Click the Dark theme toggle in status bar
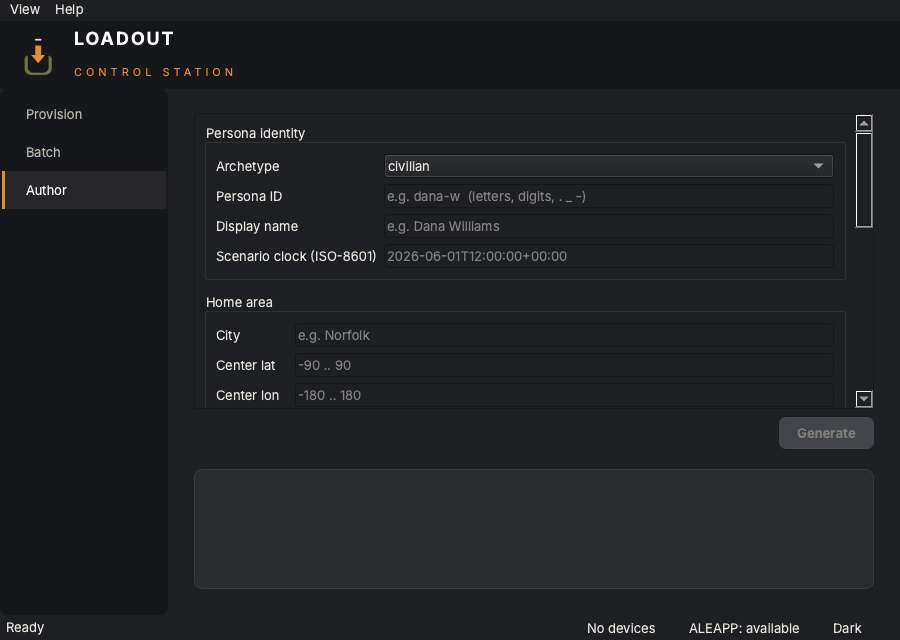This screenshot has width=900, height=640. point(847,628)
